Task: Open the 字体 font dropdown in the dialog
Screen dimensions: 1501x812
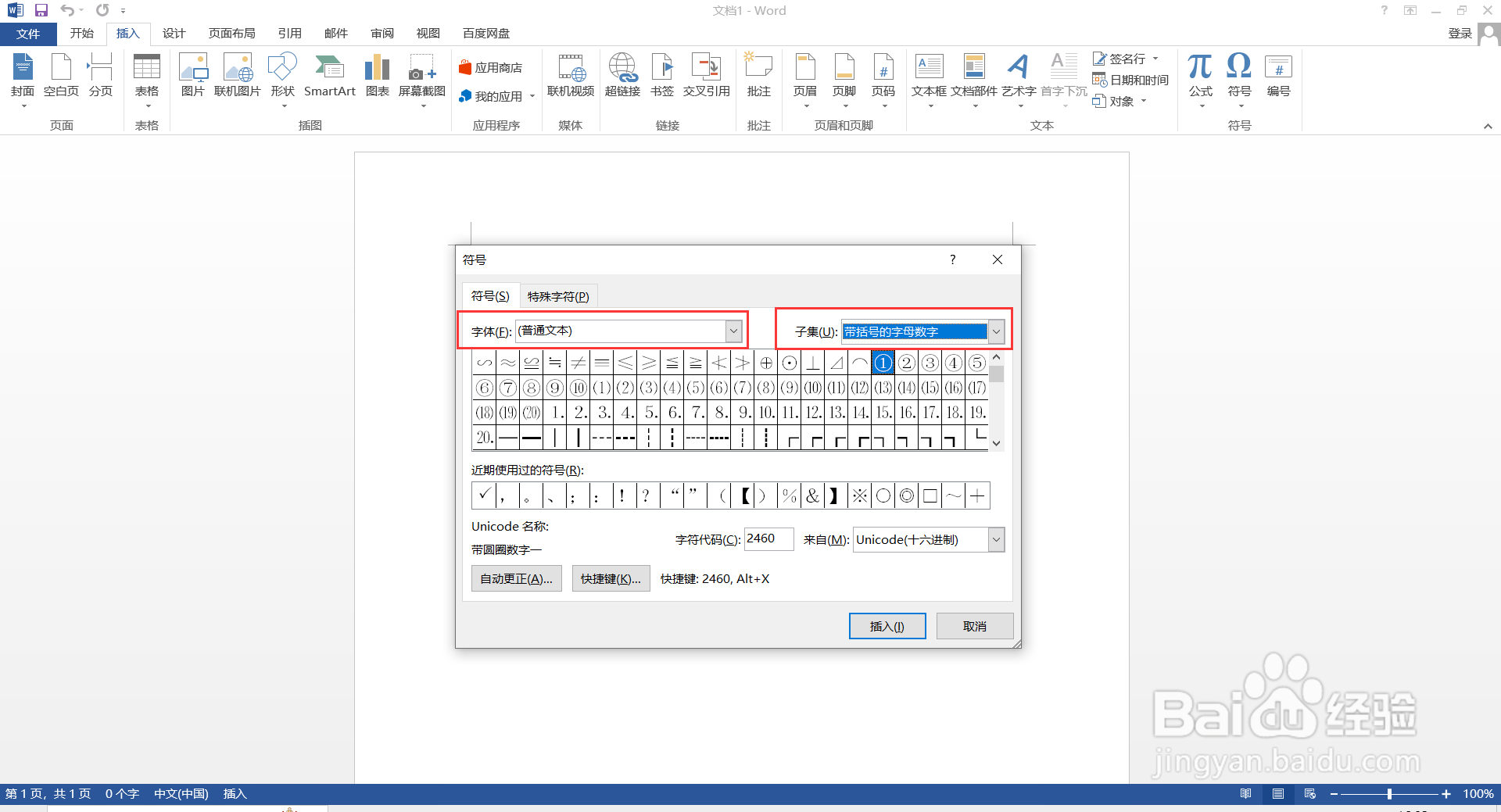Action: point(733,331)
